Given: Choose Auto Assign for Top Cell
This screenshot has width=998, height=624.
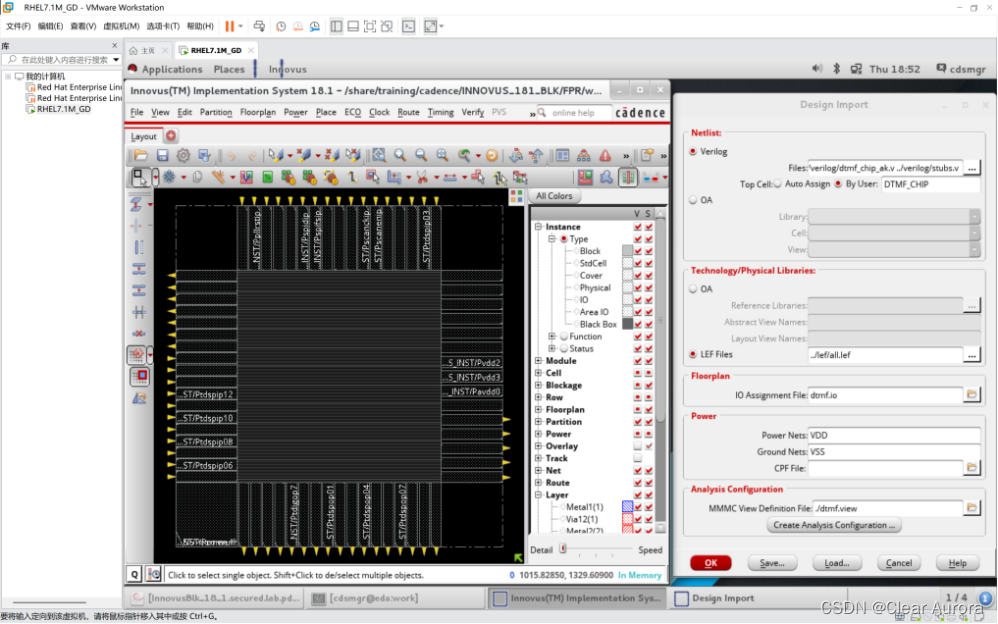Looking at the screenshot, I should (x=777, y=184).
